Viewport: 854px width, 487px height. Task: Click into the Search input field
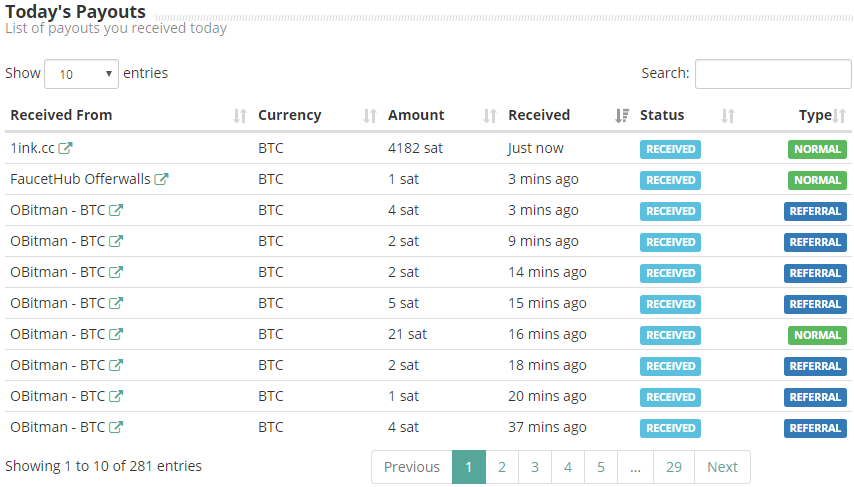(x=773, y=74)
